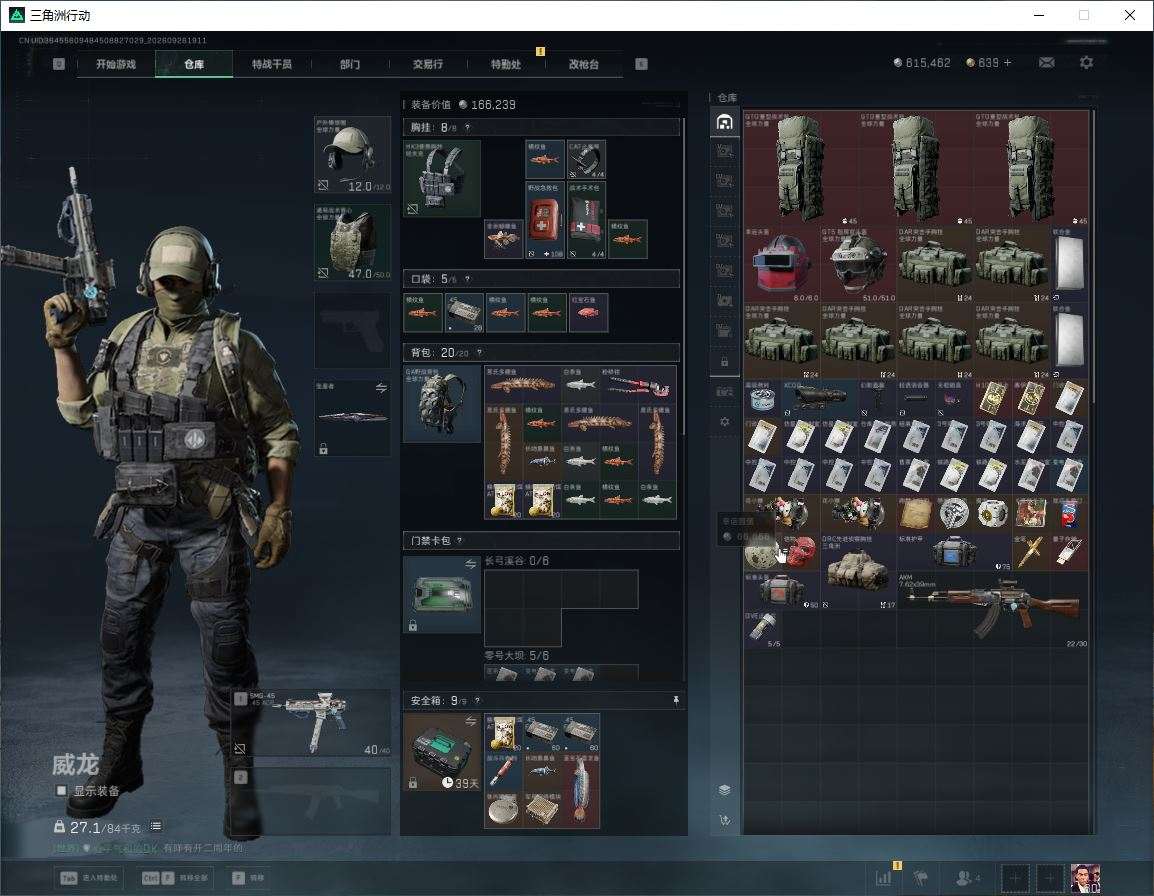Open settings gear in top bar
Image resolution: width=1154 pixels, height=896 pixels.
(1086, 63)
